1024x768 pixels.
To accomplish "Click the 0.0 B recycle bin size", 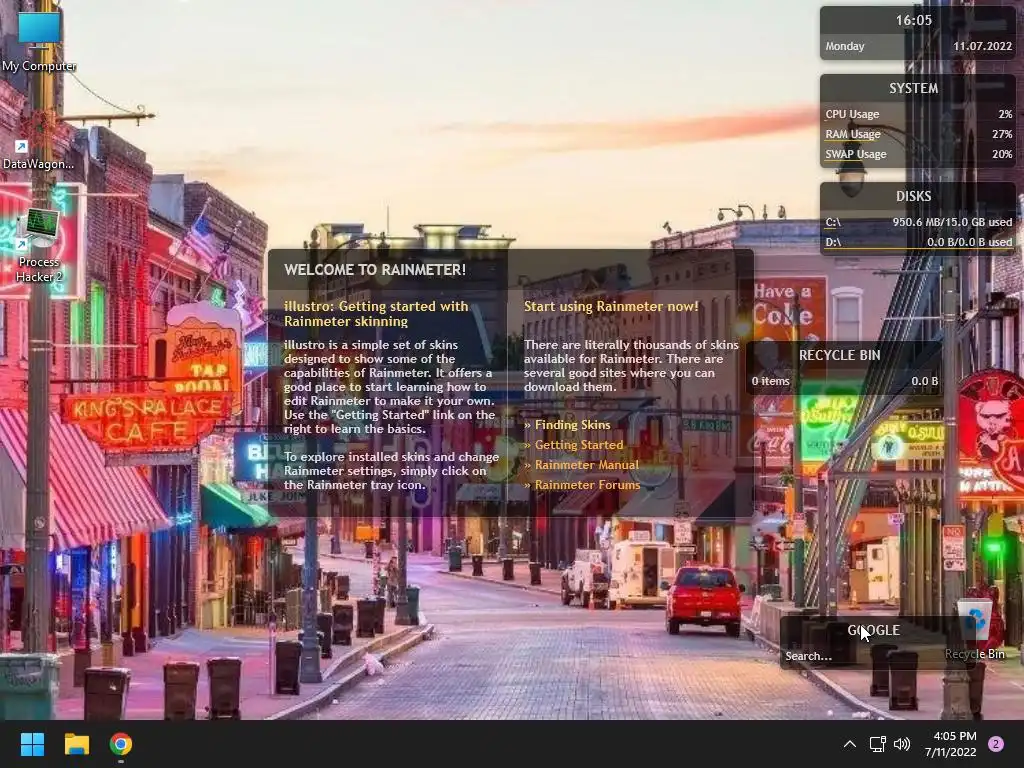I will (x=925, y=381).
